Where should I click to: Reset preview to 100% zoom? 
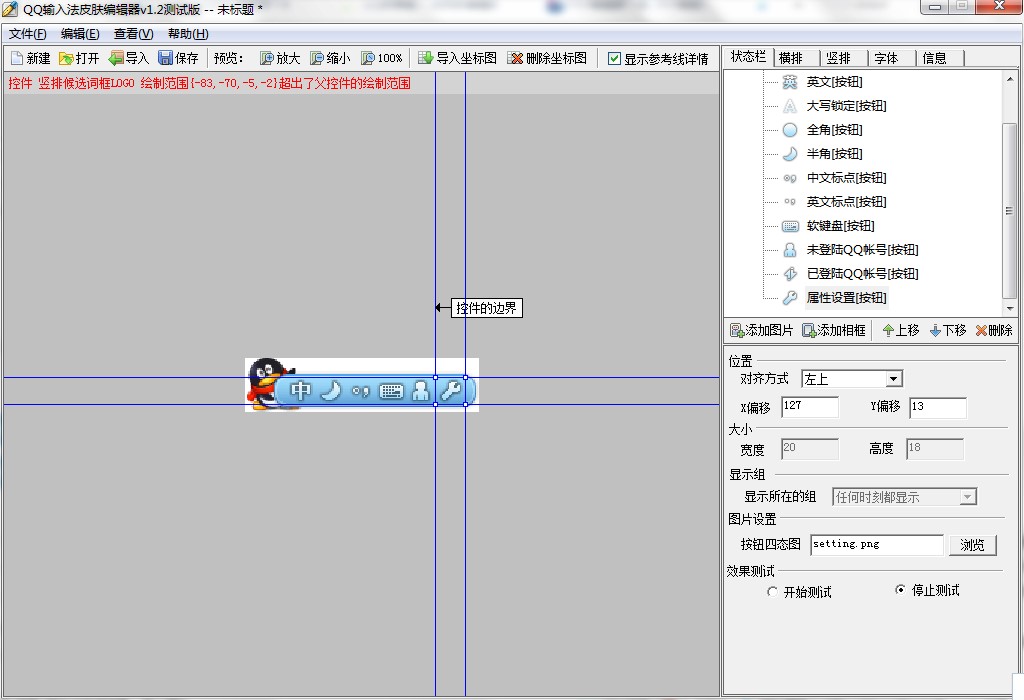point(381,58)
